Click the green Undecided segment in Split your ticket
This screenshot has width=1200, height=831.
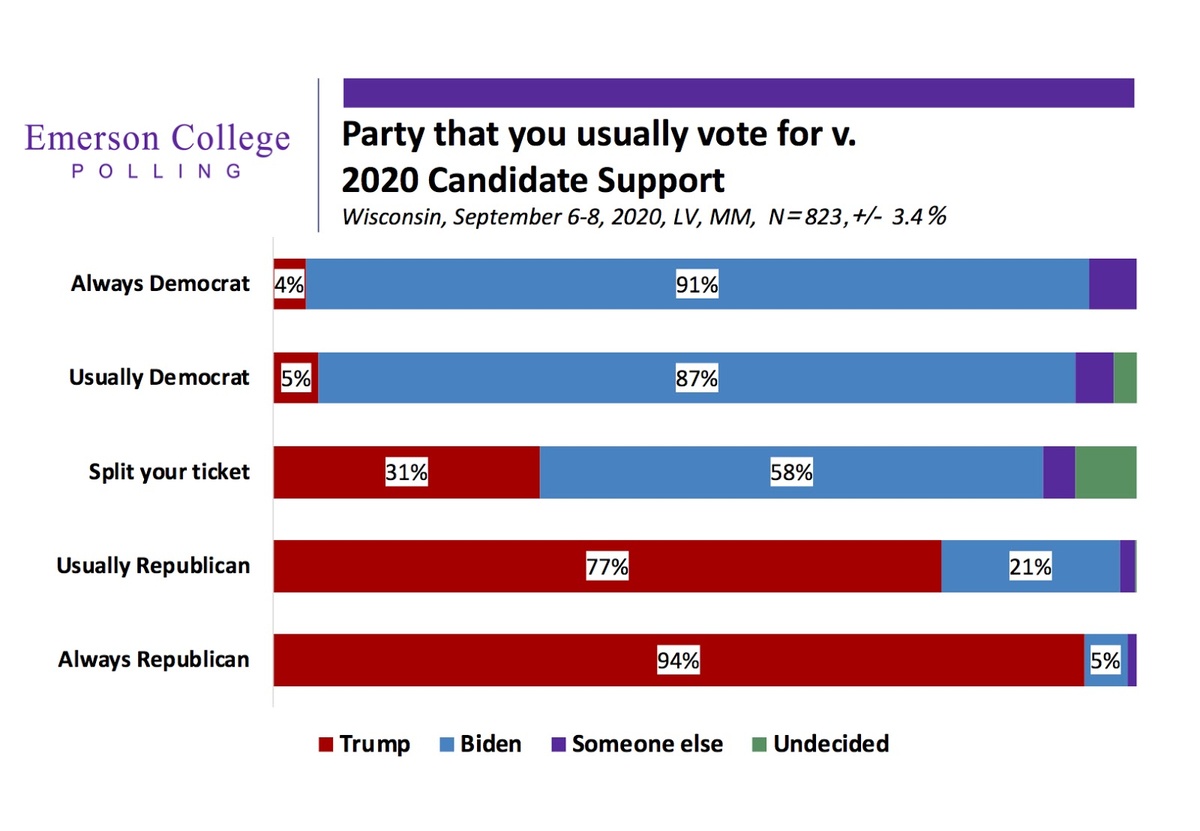coord(1106,472)
